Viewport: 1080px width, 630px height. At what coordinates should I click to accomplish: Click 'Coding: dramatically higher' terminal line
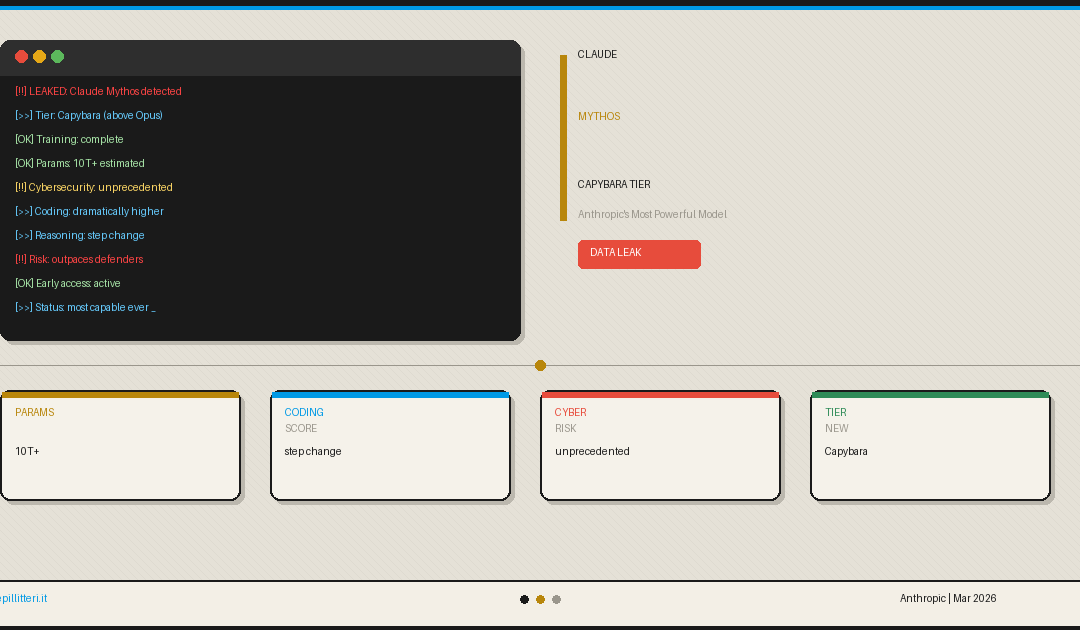point(90,211)
